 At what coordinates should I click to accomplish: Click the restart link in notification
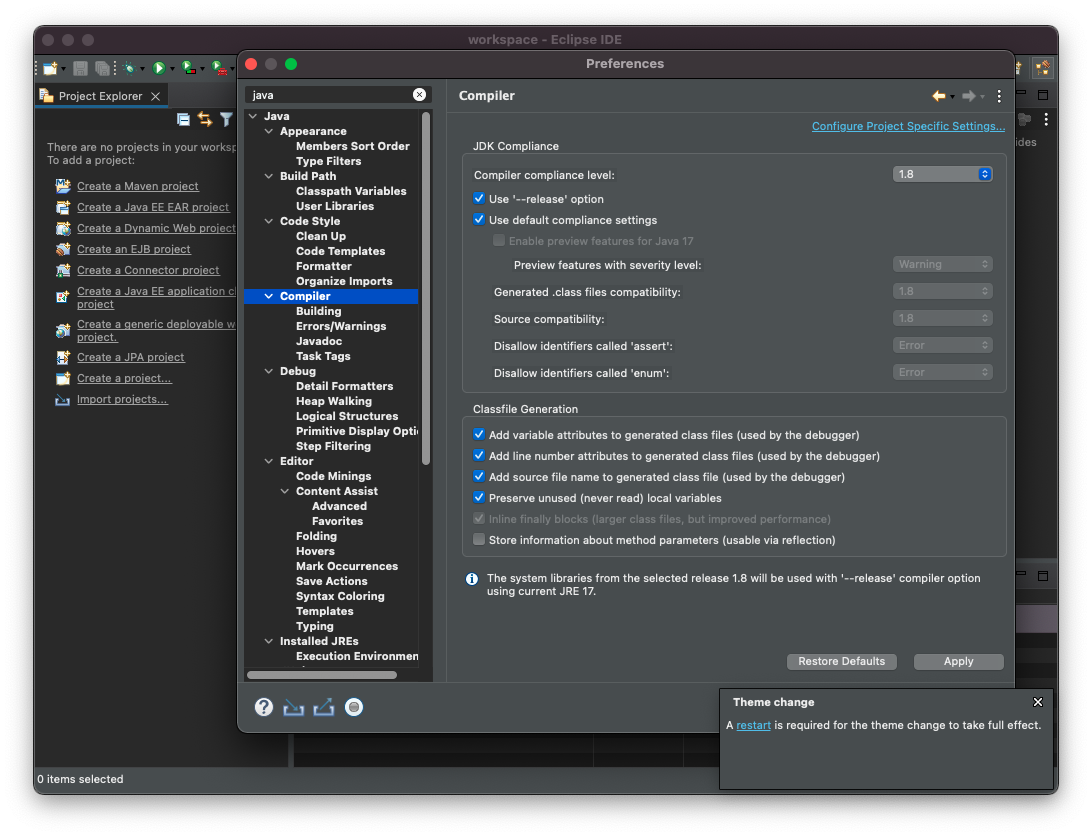pos(754,725)
